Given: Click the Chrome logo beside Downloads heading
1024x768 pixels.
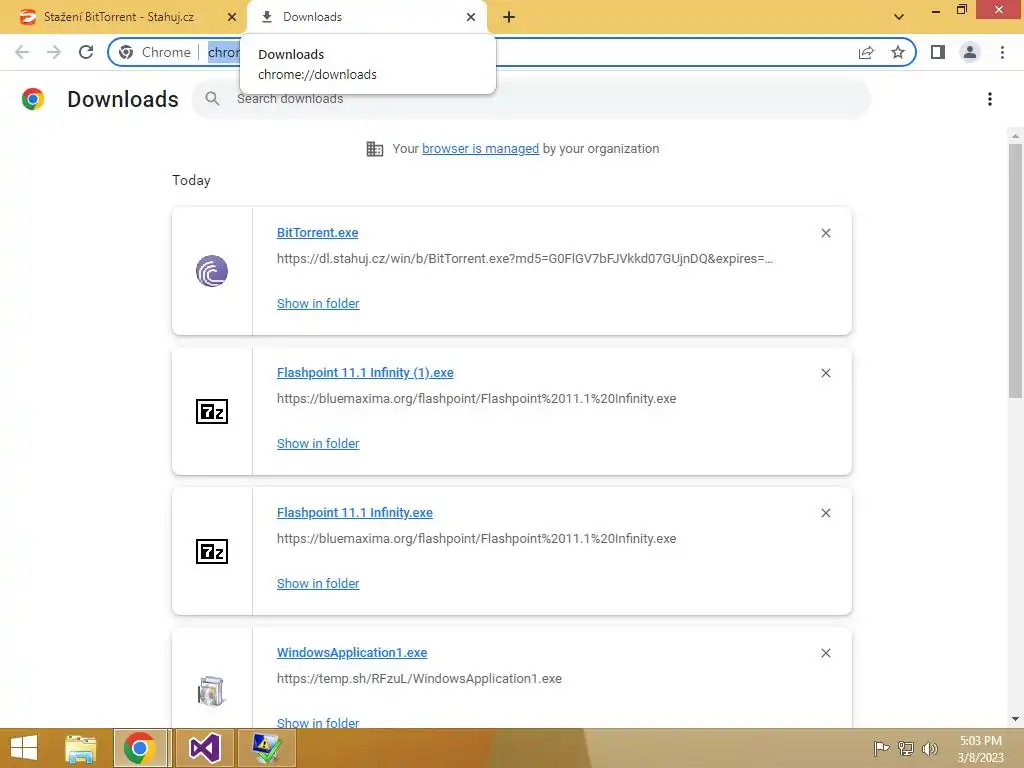Looking at the screenshot, I should click(x=33, y=99).
